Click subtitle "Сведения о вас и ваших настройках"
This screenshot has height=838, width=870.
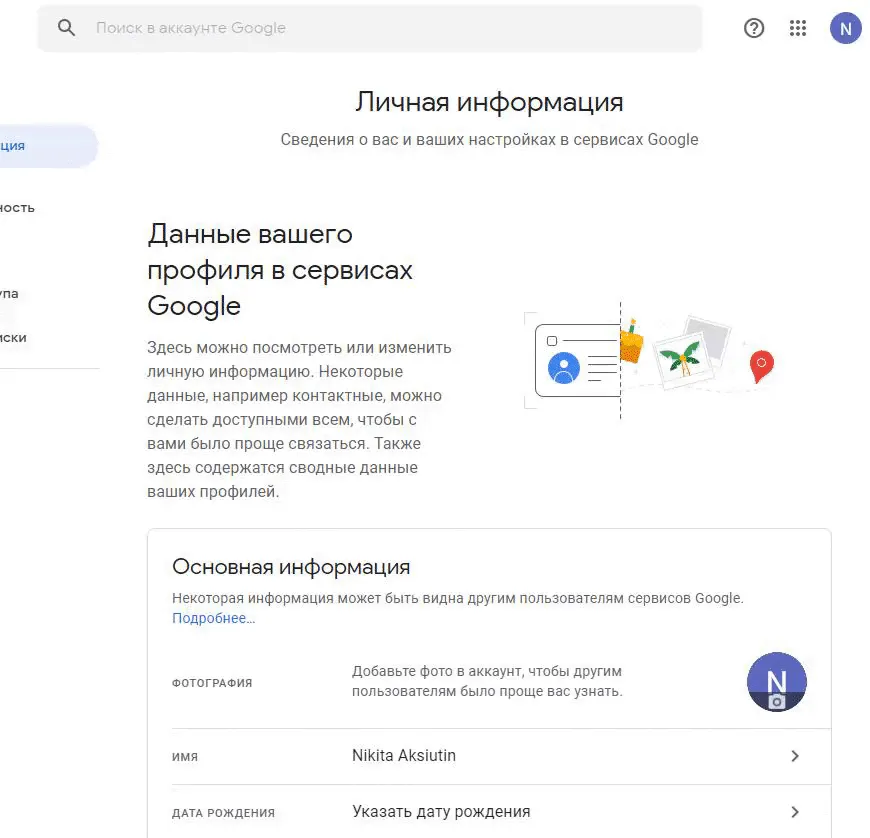click(x=489, y=139)
